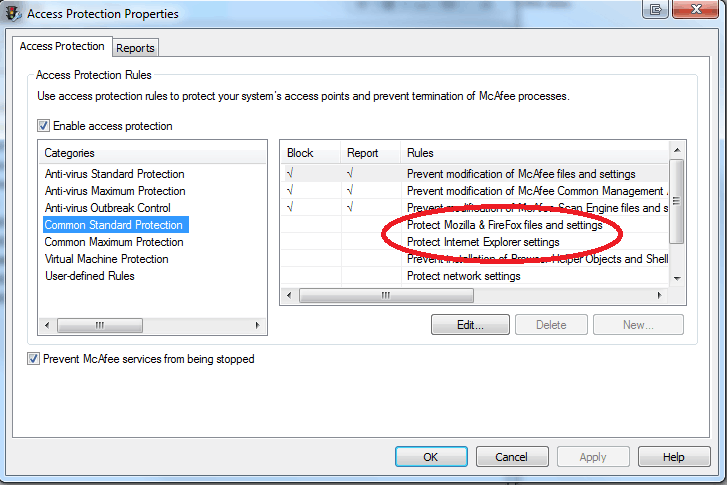This screenshot has height=485, width=727.
Task: Switch to the Reports tab
Action: 135,48
